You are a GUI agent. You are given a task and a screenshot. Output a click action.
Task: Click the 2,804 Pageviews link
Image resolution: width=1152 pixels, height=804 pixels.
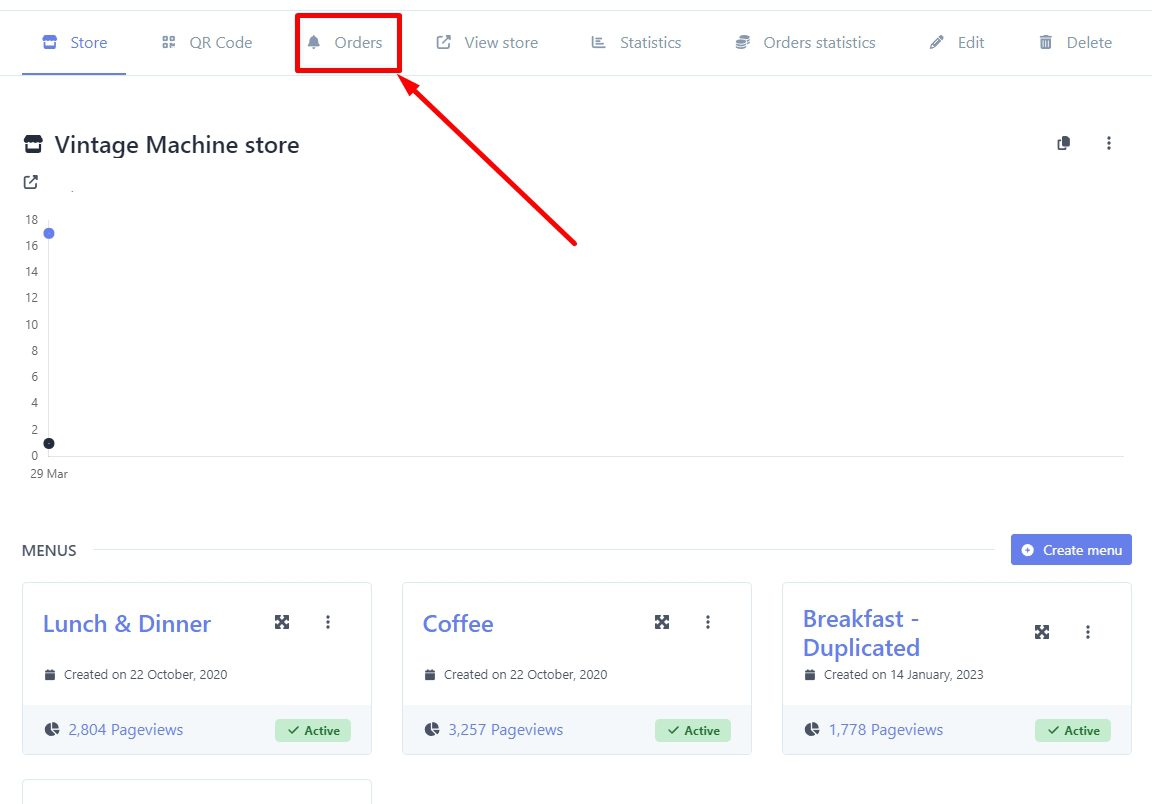[x=125, y=730]
